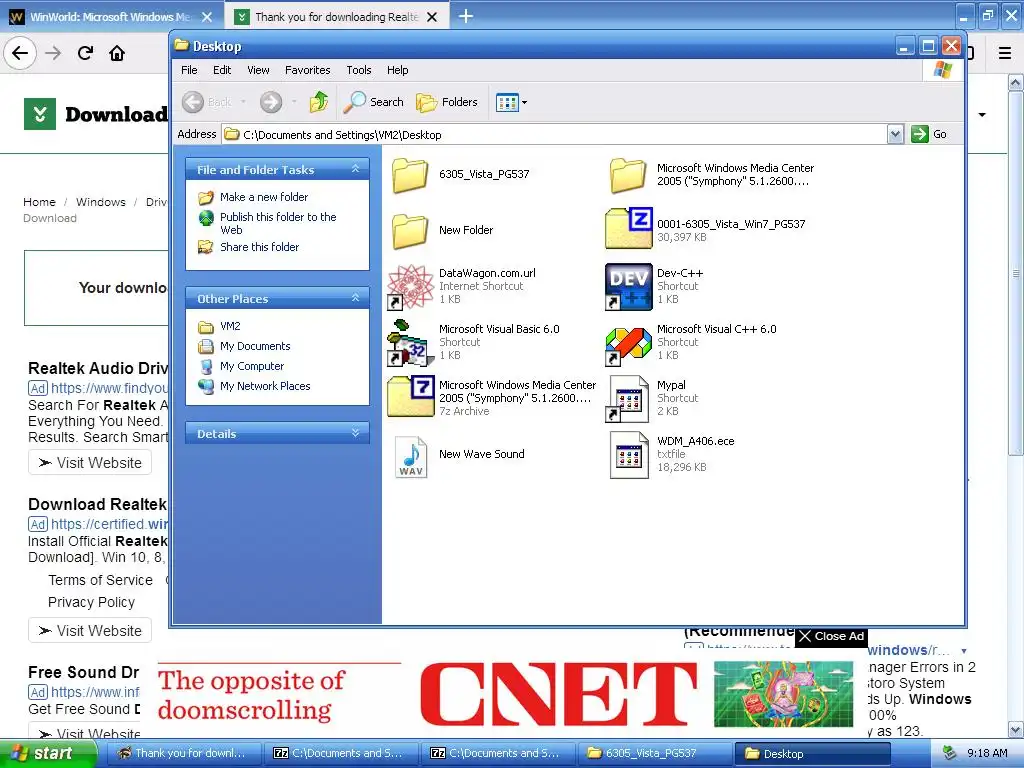
Task: Open the View menu
Action: [x=258, y=70]
